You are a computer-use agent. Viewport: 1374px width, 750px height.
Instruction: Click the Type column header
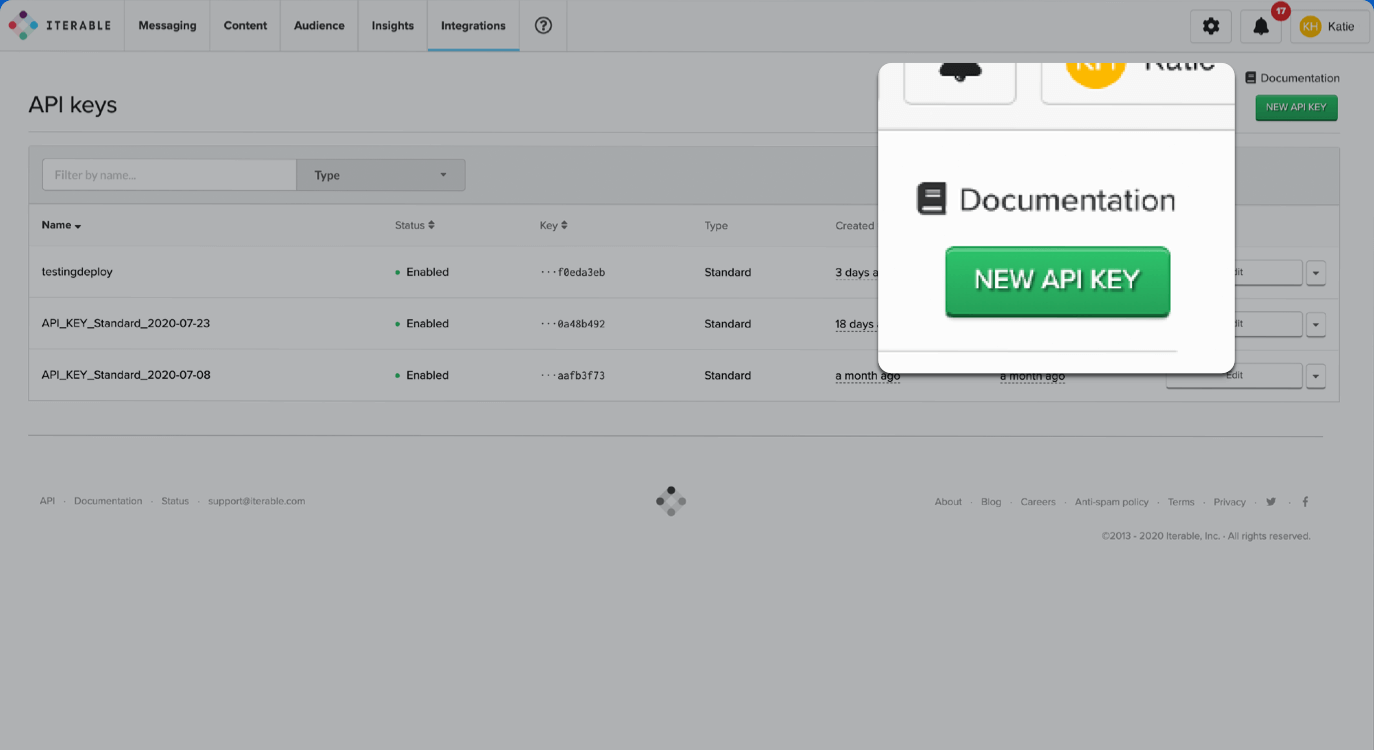pyautogui.click(x=716, y=226)
